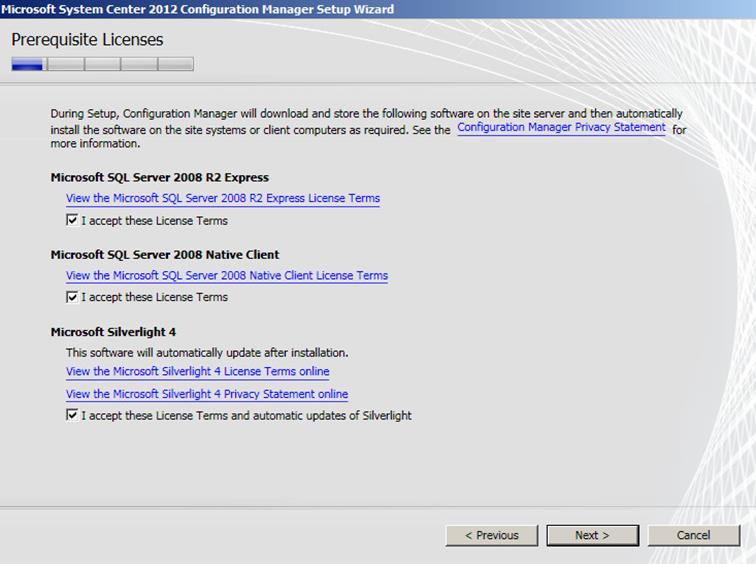
Task: Select 'This software will automatically update after installation.' text
Action: pos(207,353)
